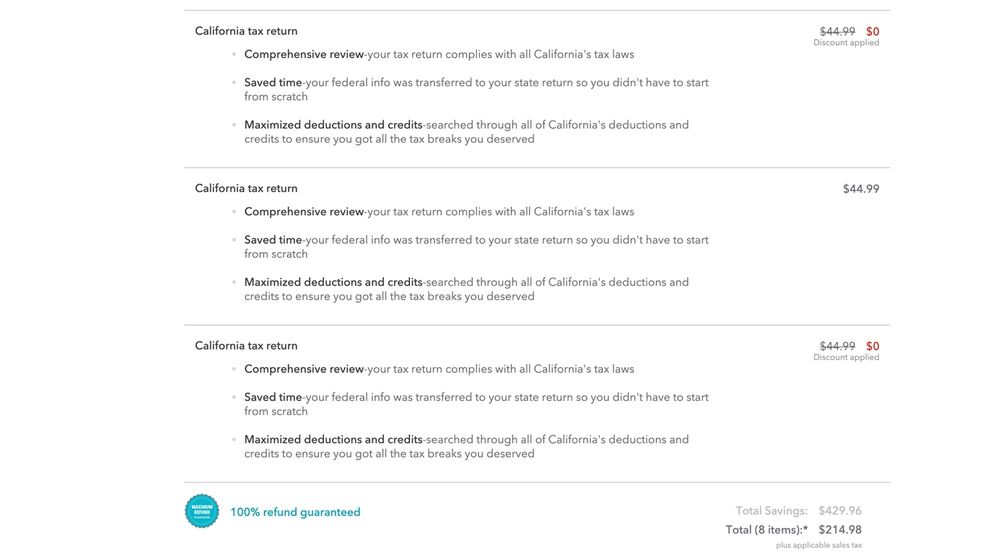Viewport: 999px width, 557px height.
Task: Click the crossed-out $44.99 on first item
Action: 837,31
